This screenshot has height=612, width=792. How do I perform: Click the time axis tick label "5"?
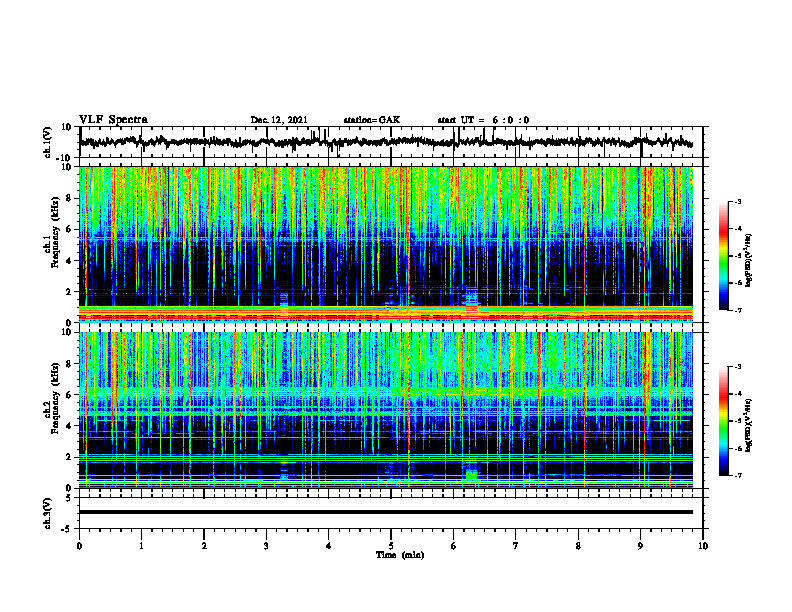coord(391,546)
